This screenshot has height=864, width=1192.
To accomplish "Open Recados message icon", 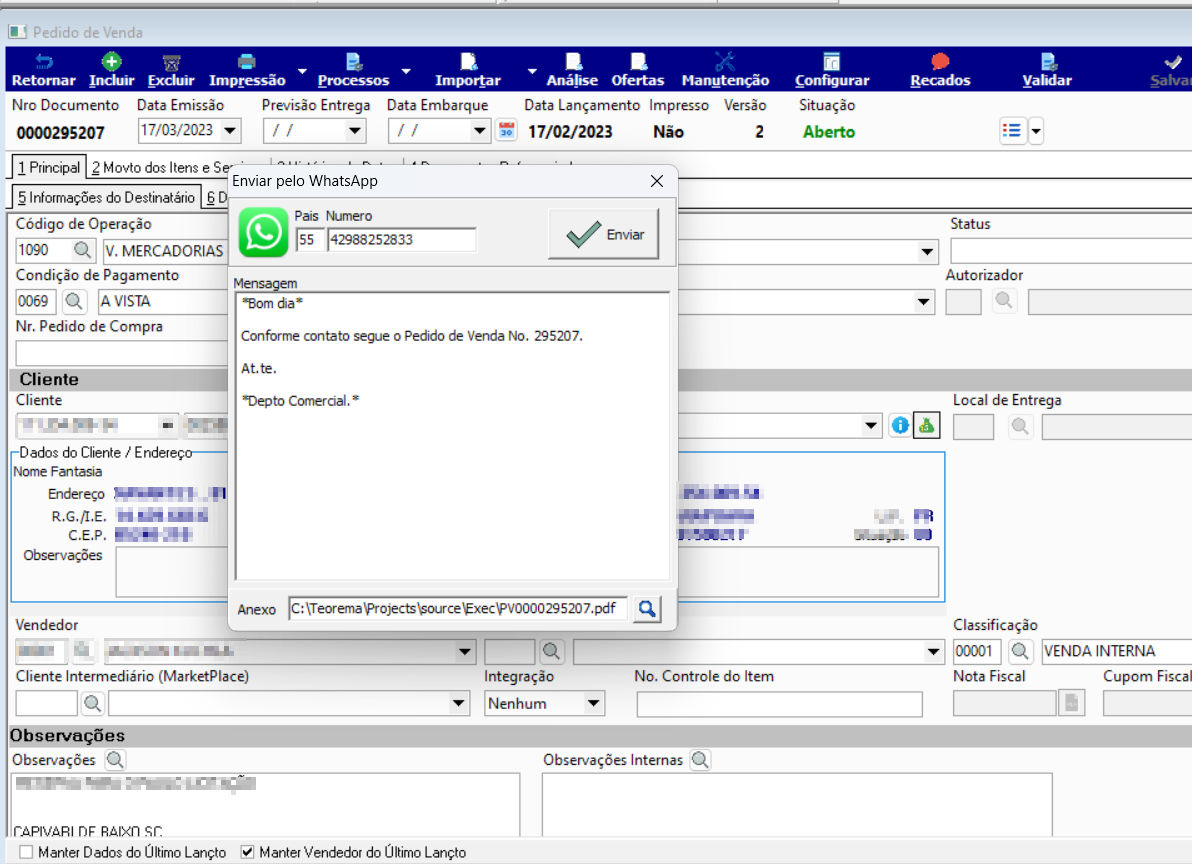I will [x=940, y=62].
